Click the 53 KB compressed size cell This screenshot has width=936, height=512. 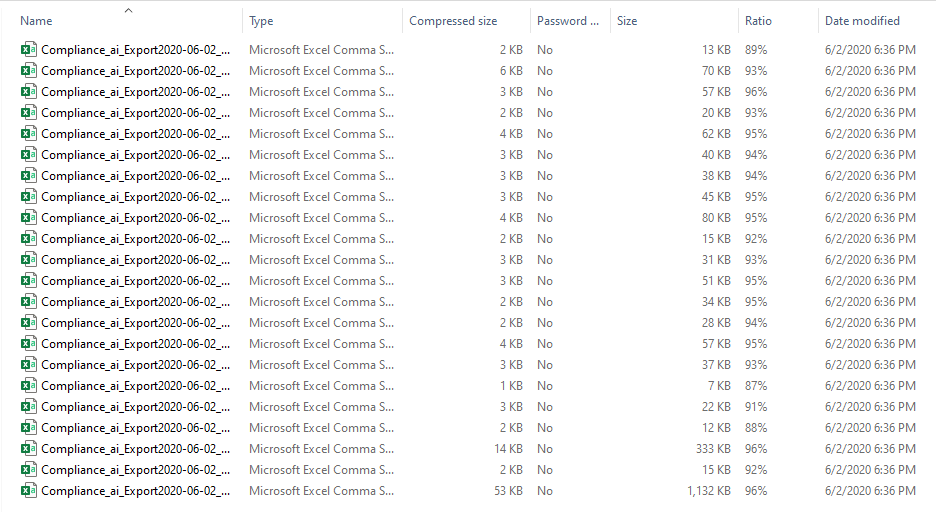coord(508,491)
